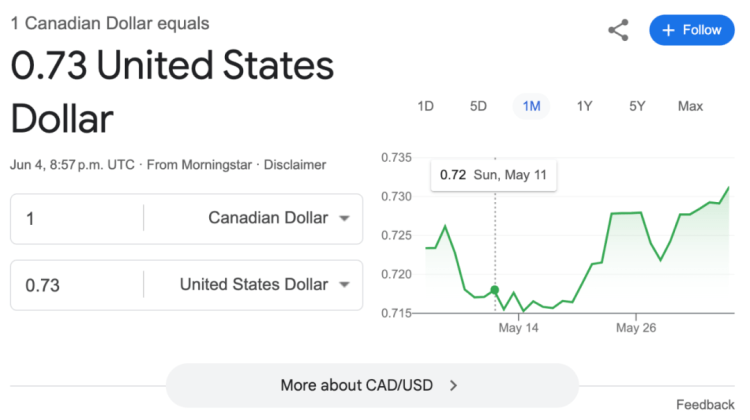The height and width of the screenshot is (420, 750).
Task: Click the share icon
Action: pyautogui.click(x=618, y=30)
